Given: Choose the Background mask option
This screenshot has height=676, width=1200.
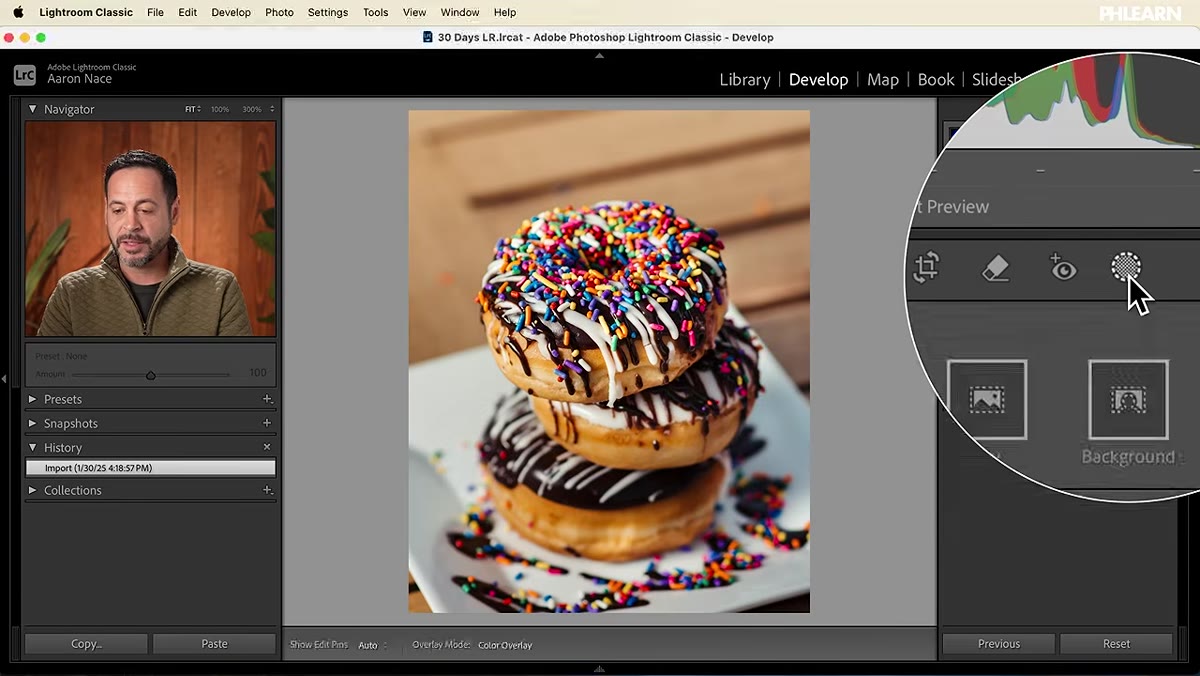Looking at the screenshot, I should (x=1128, y=413).
